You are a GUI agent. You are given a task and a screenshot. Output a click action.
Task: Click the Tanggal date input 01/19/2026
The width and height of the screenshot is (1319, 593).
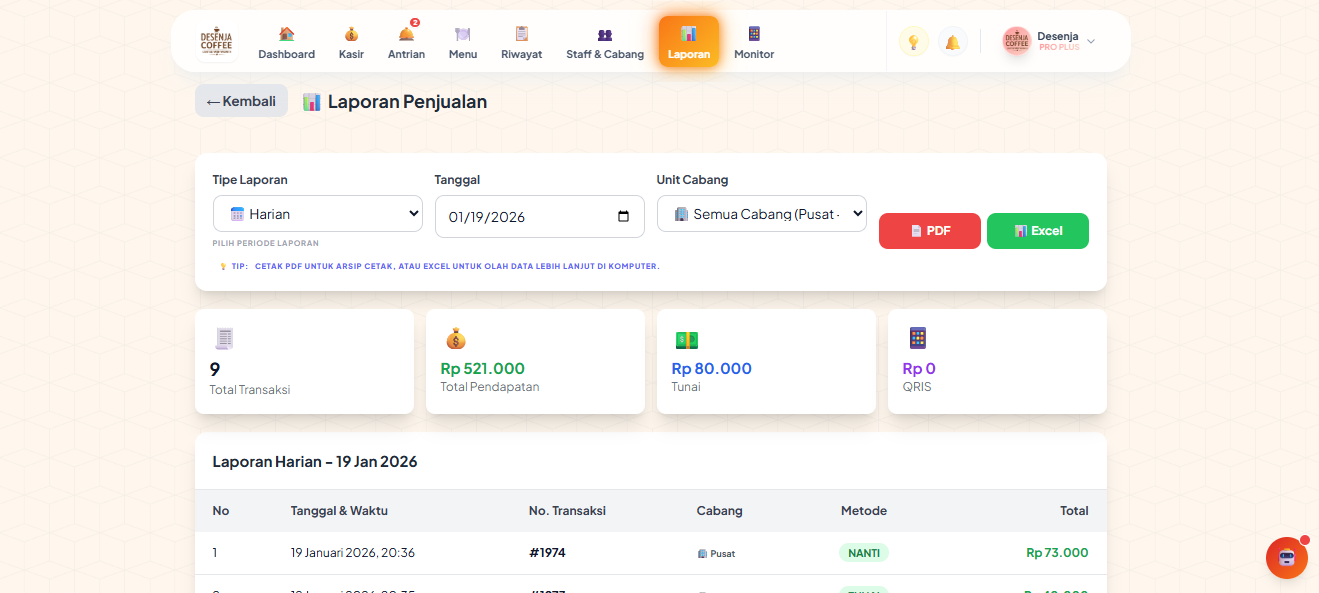coord(540,217)
